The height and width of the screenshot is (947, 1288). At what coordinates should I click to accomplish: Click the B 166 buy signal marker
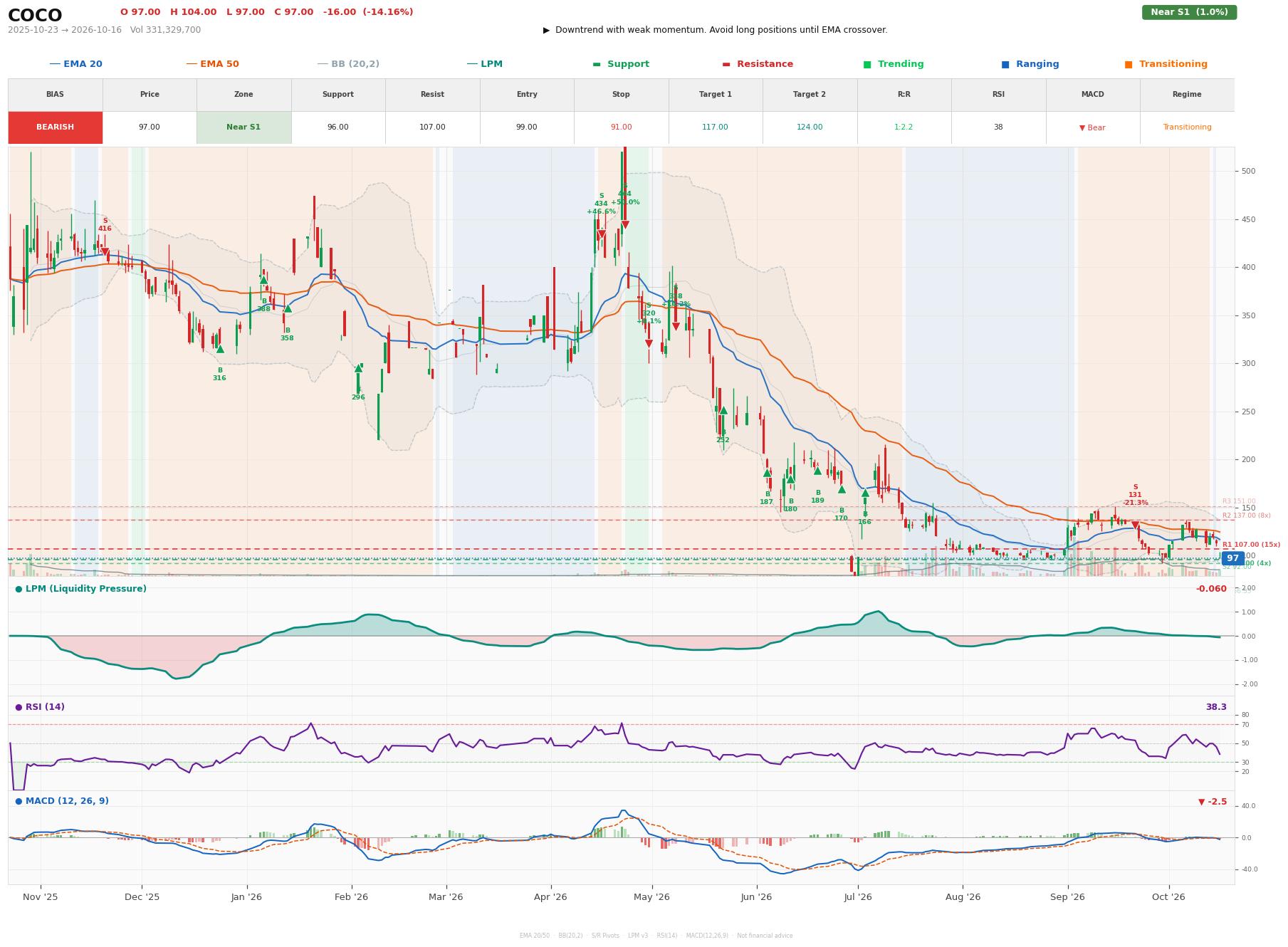coord(865,493)
